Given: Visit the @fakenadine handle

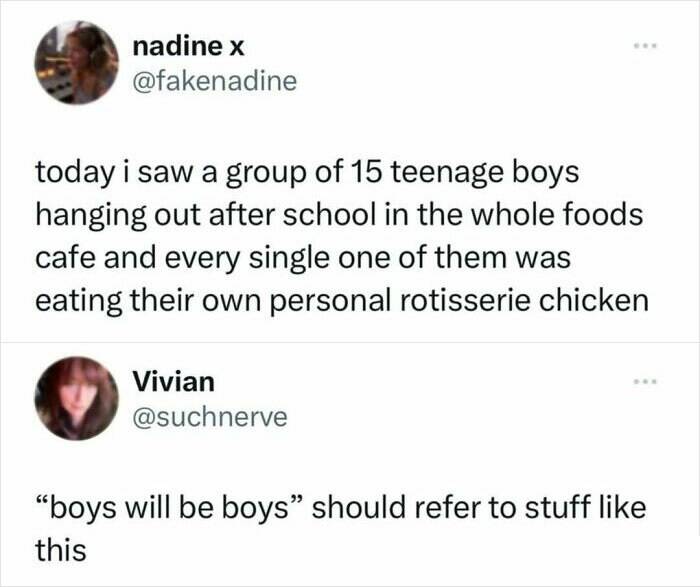Looking at the screenshot, I should [214, 80].
